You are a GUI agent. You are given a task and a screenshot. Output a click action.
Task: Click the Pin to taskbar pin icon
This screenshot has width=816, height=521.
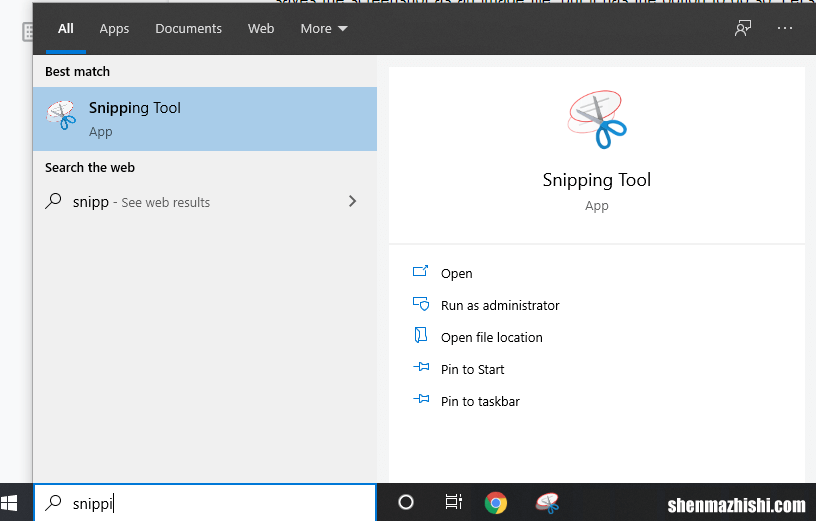tap(421, 400)
